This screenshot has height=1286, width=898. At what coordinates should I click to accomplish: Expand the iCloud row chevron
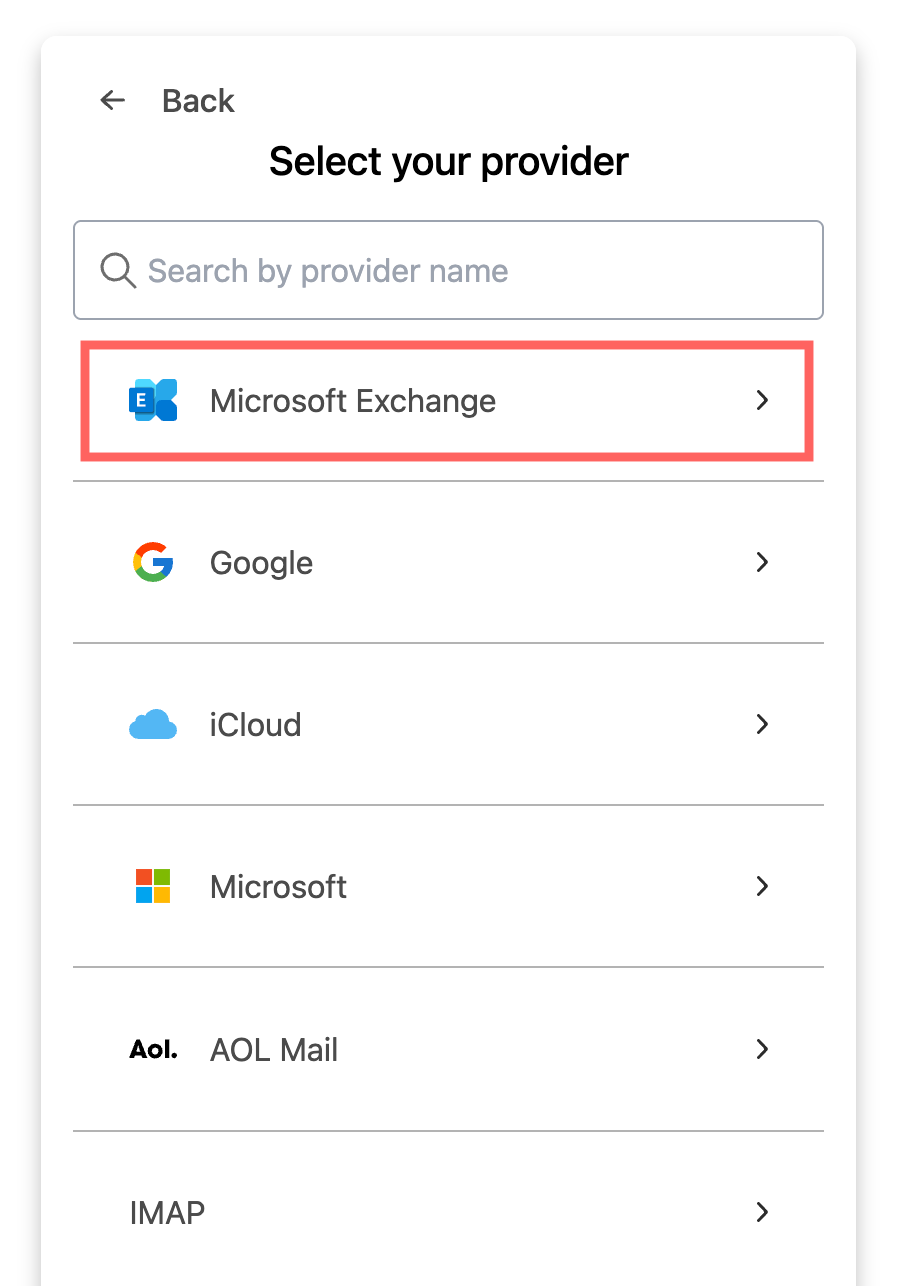pos(762,724)
